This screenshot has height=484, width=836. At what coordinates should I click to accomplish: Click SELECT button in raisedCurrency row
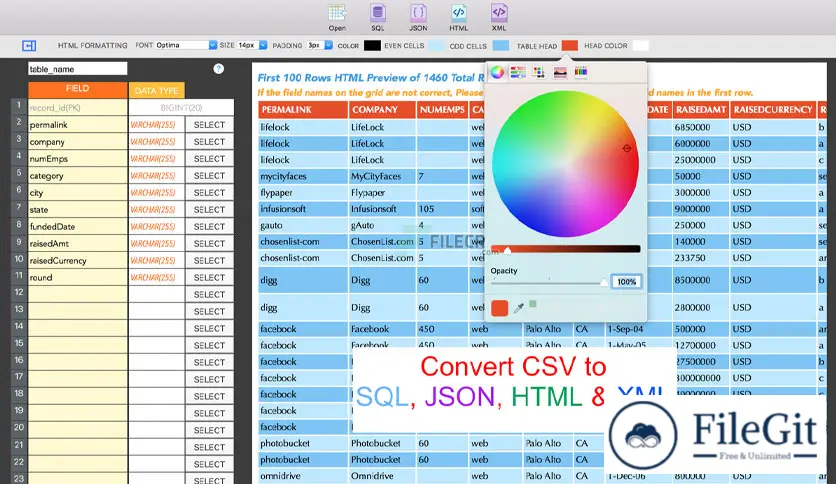click(210, 261)
